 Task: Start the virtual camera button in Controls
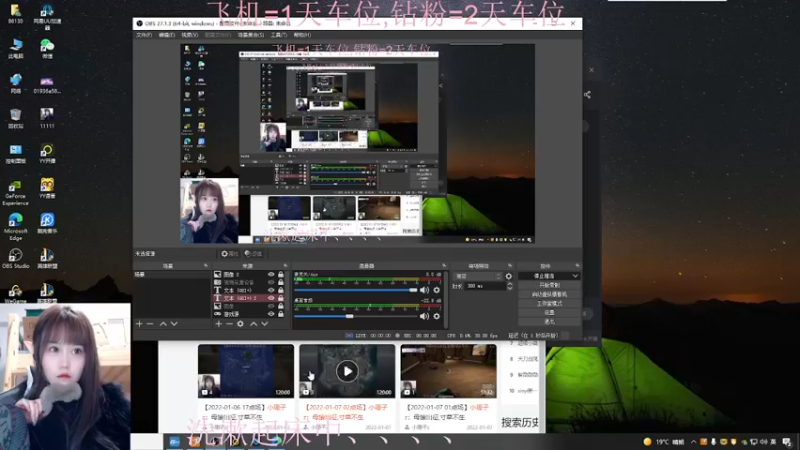tap(549, 294)
